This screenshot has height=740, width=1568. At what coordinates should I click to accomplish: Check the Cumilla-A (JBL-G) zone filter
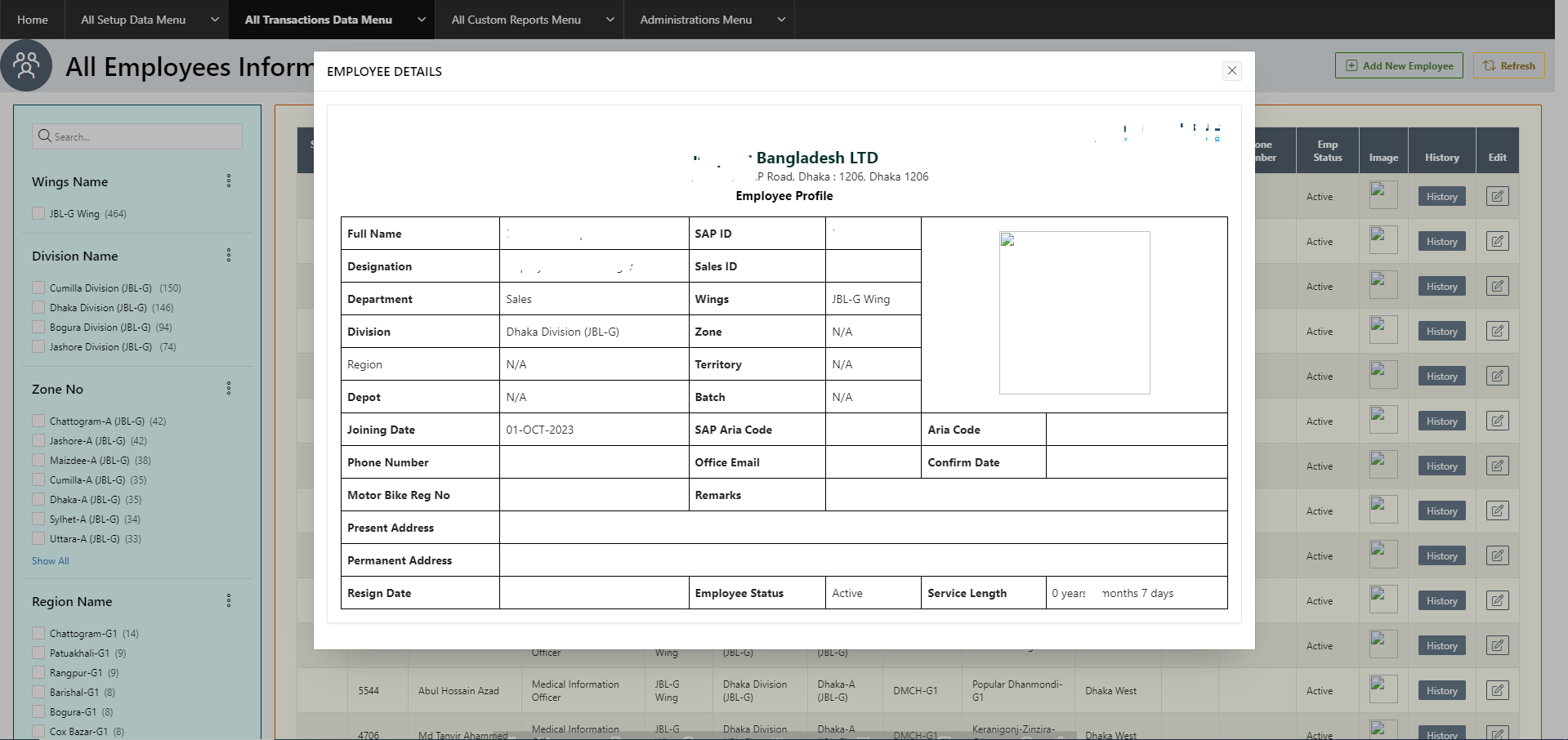tap(38, 479)
